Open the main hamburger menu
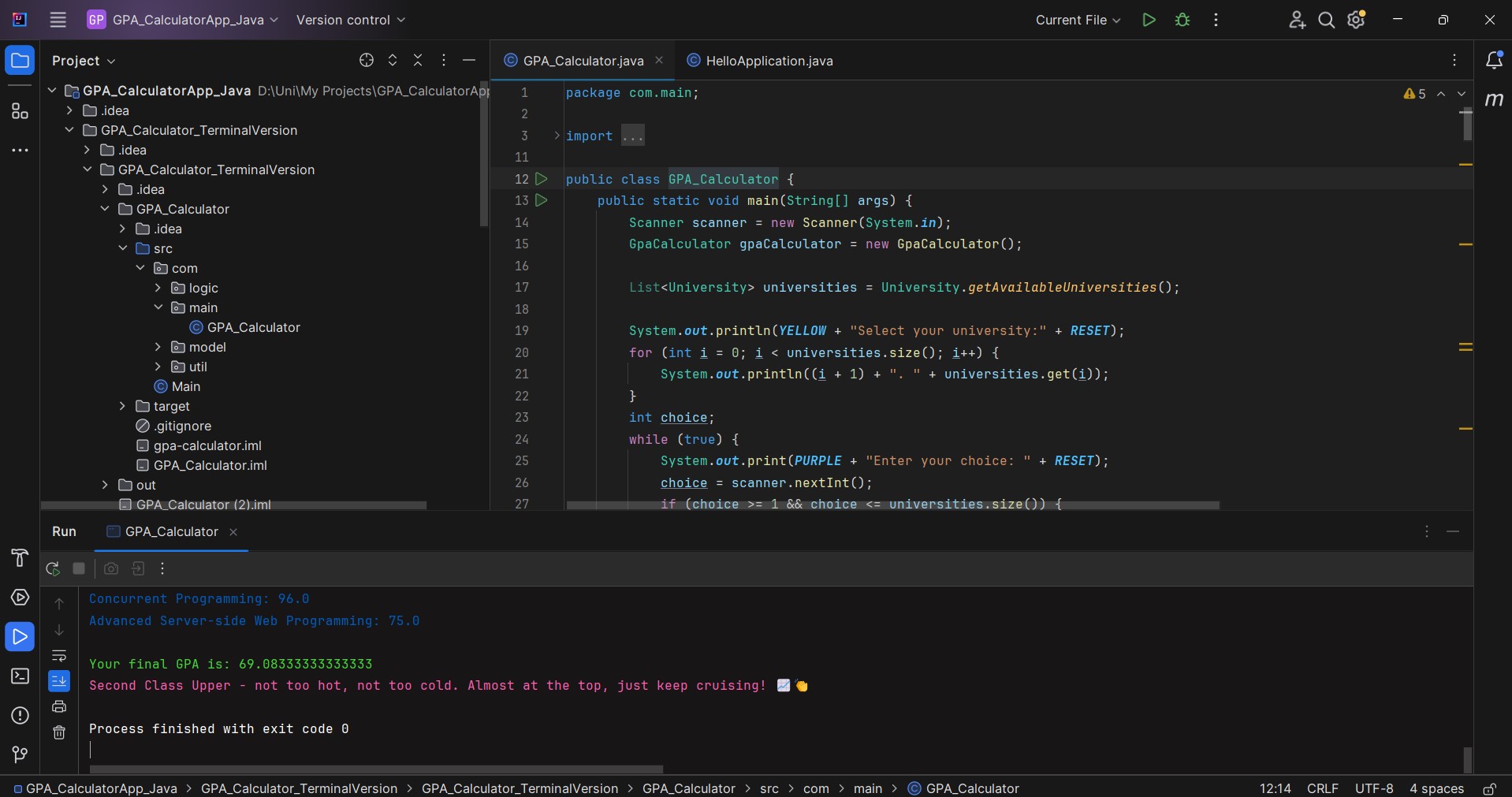The width and height of the screenshot is (1512, 797). [58, 20]
